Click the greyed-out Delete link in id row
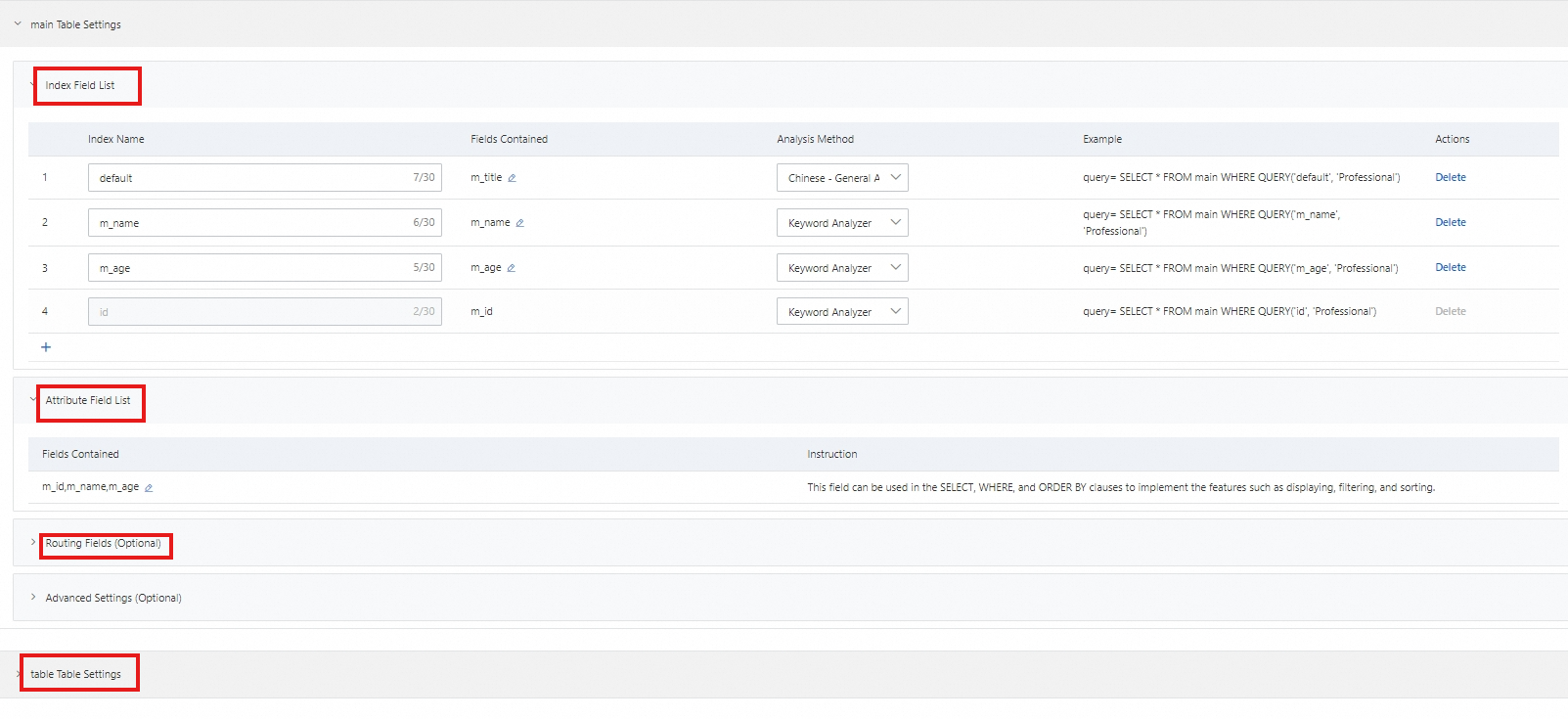 point(1451,311)
